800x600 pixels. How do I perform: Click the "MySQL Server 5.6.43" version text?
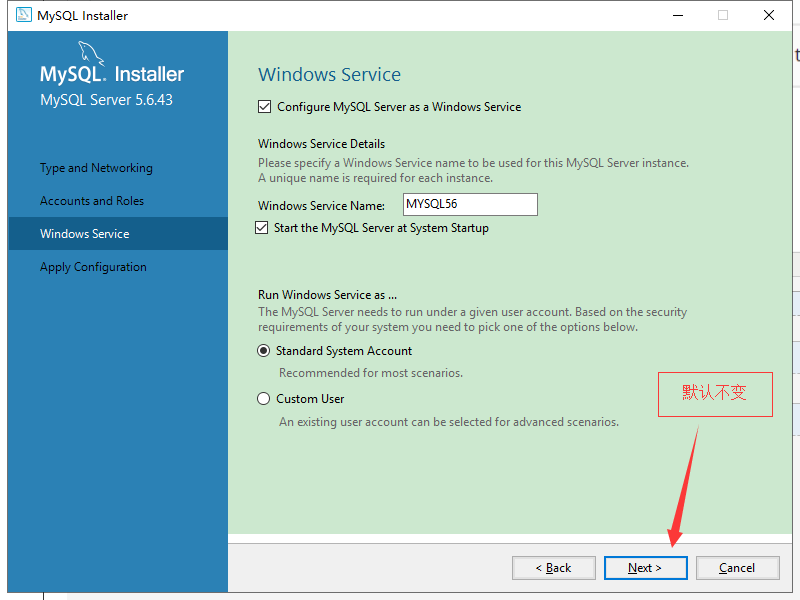click(x=106, y=99)
